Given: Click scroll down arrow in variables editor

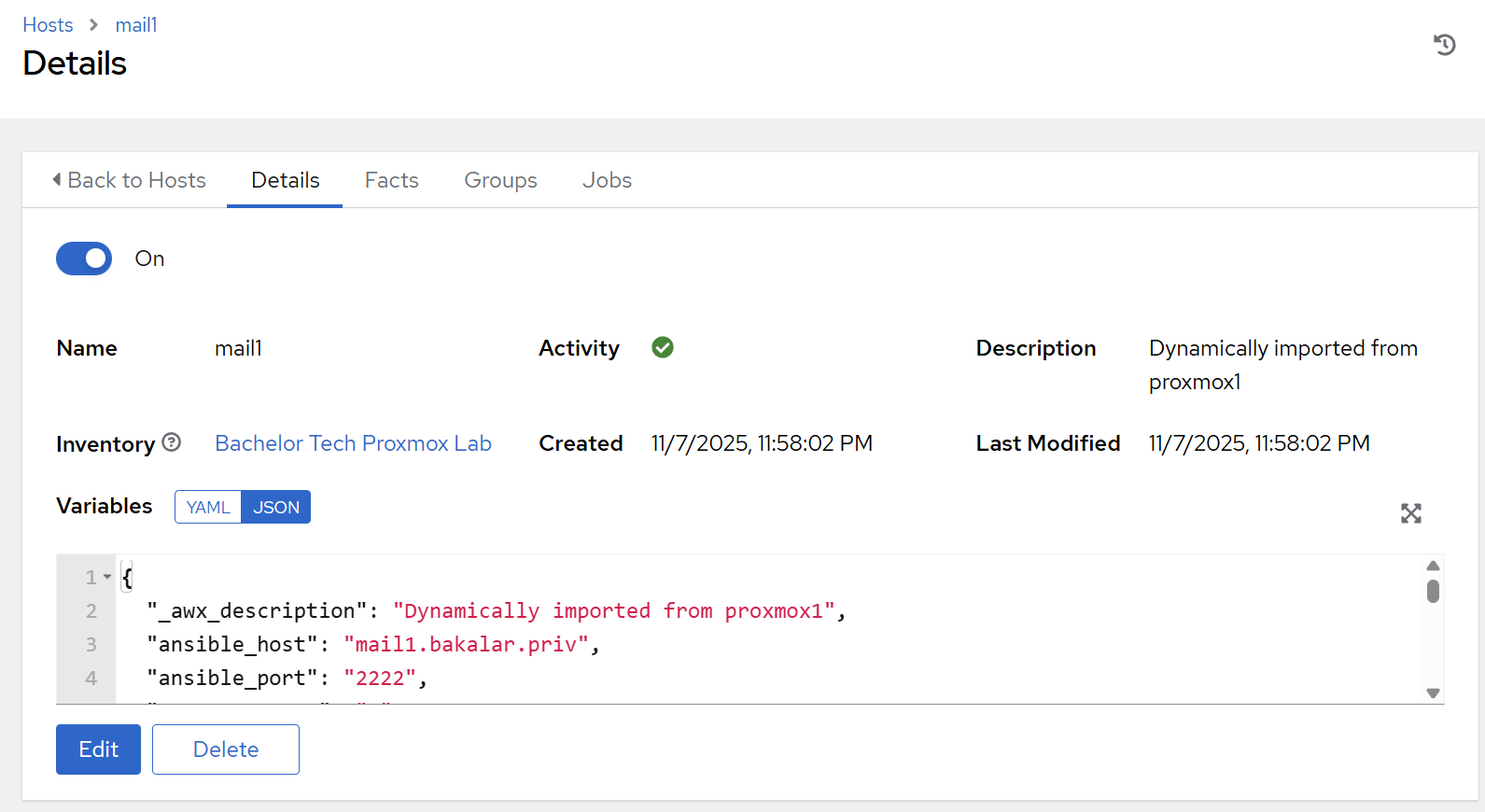Looking at the screenshot, I should coord(1433,693).
